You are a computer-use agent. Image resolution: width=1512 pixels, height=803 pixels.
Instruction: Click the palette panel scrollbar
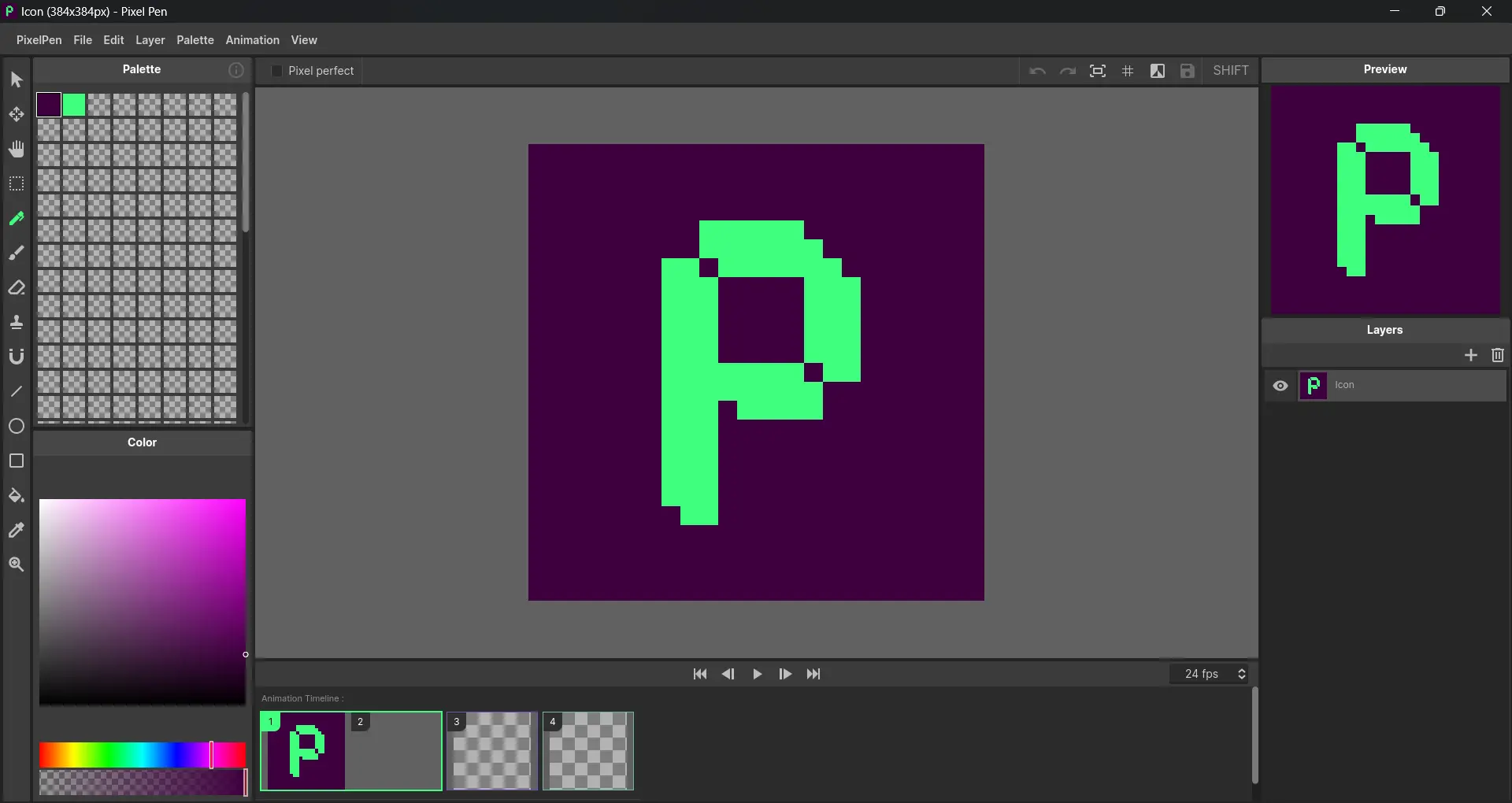click(x=246, y=162)
